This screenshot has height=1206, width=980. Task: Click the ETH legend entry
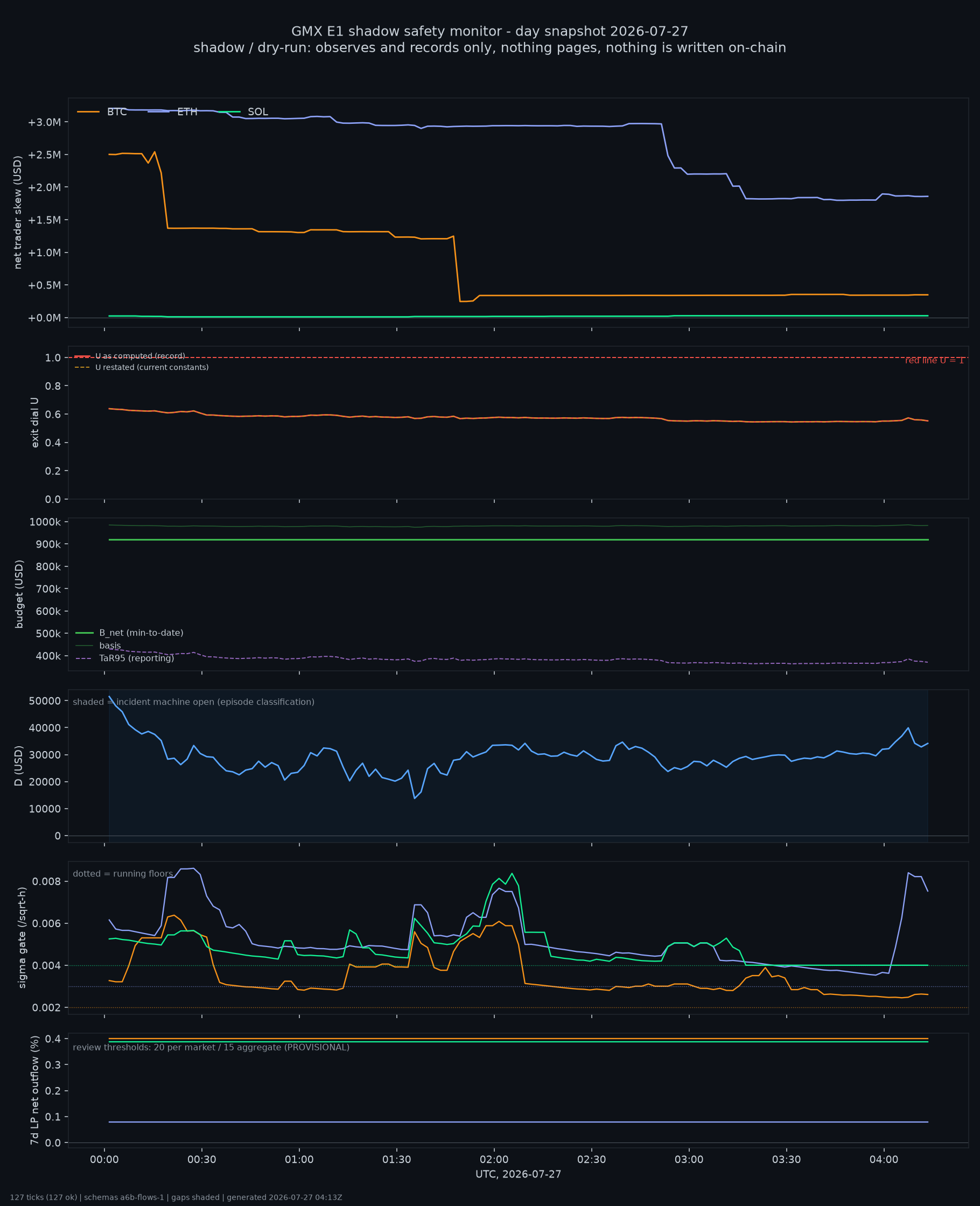coord(173,112)
